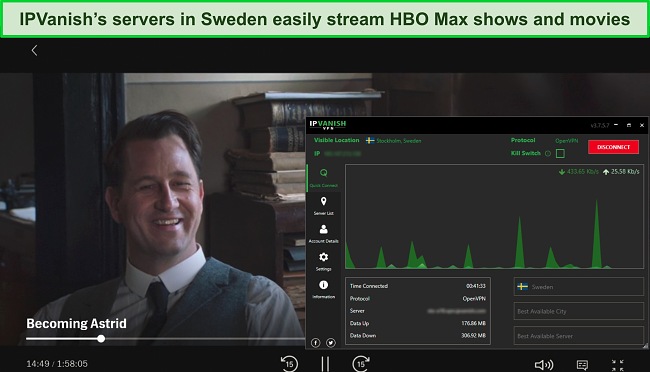Click the Time Connected value 00:41:33
This screenshot has width=650, height=372.
tap(475, 286)
